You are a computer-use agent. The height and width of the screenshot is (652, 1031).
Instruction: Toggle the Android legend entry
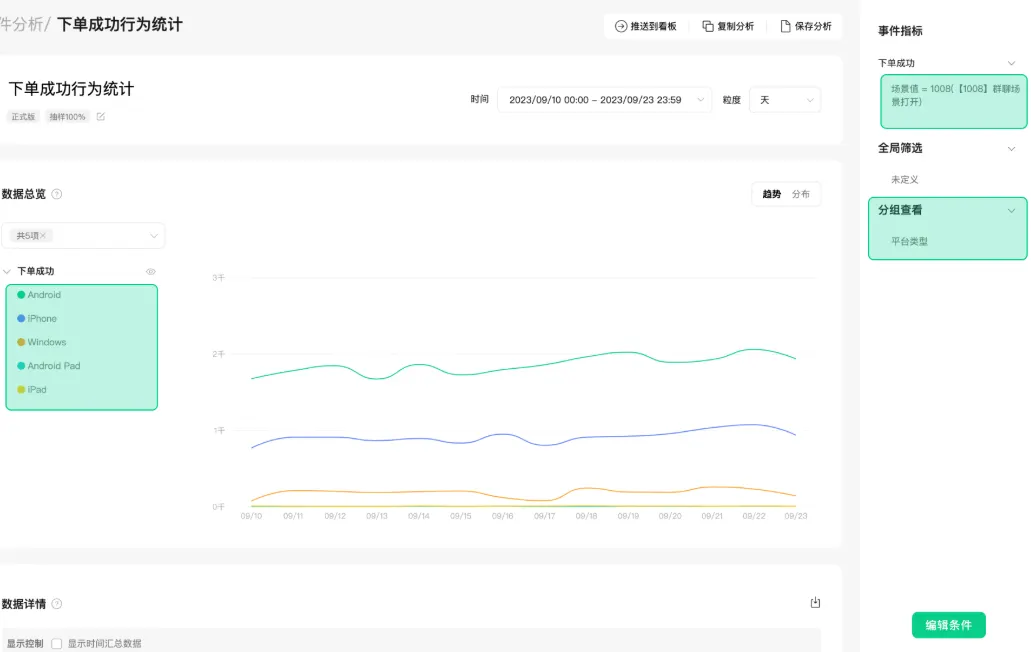39,294
